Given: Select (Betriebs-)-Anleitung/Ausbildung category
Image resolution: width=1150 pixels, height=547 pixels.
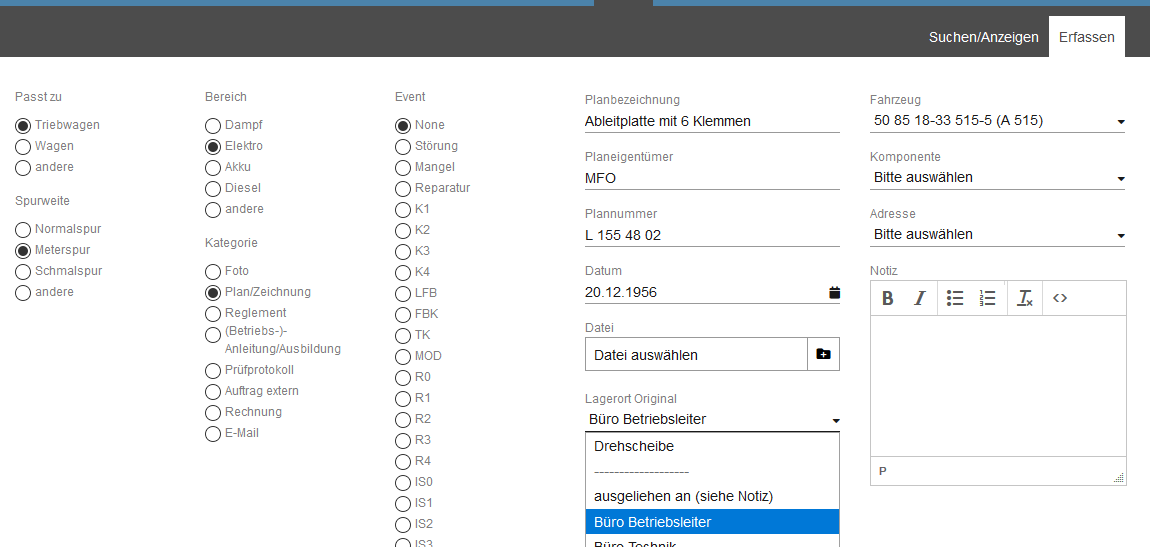Looking at the screenshot, I should tap(213, 335).
